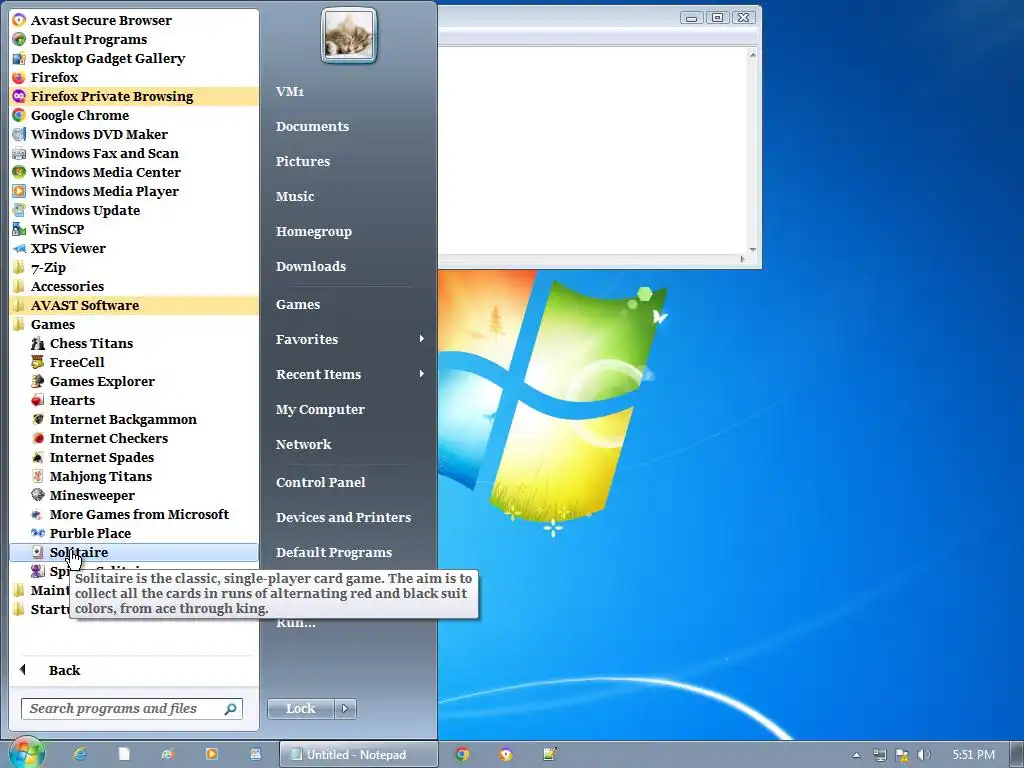The height and width of the screenshot is (768, 1024).
Task: Open Games Explorer
Action: point(134,381)
